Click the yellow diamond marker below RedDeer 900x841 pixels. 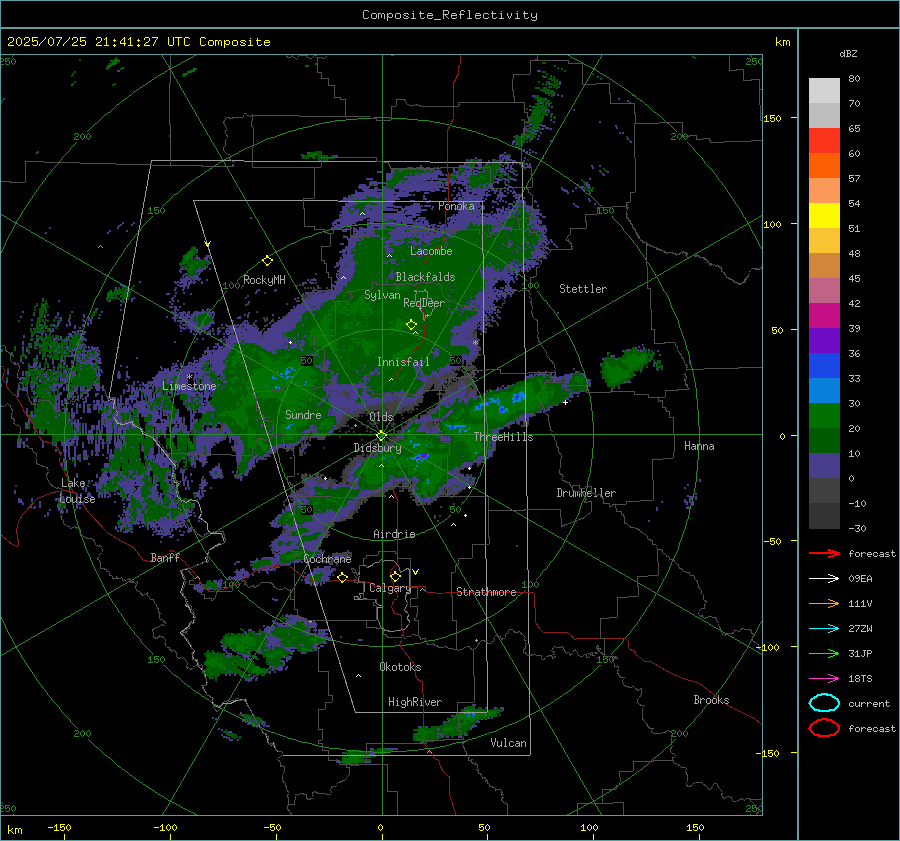click(x=411, y=325)
